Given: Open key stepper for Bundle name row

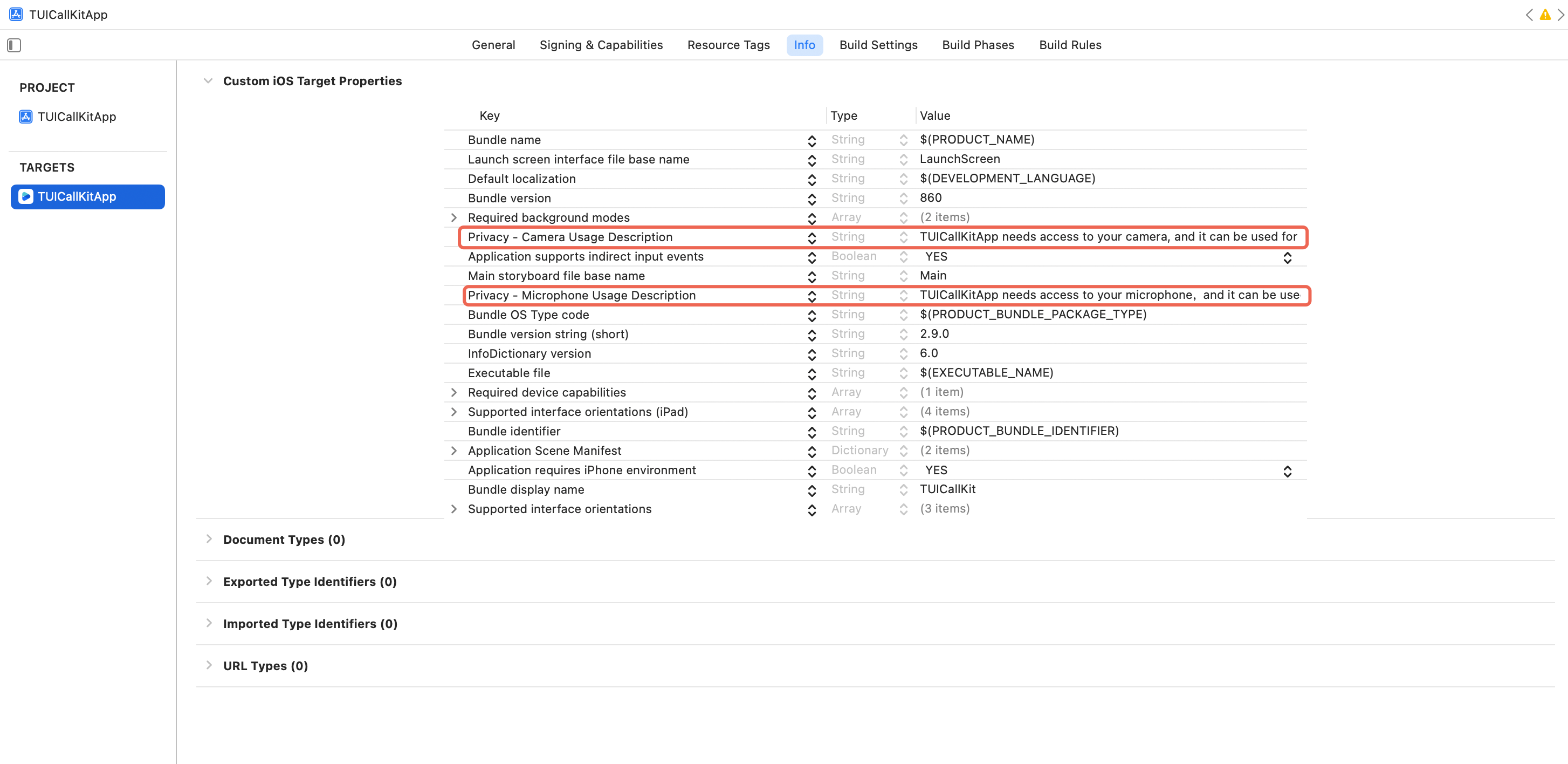Looking at the screenshot, I should (x=811, y=140).
